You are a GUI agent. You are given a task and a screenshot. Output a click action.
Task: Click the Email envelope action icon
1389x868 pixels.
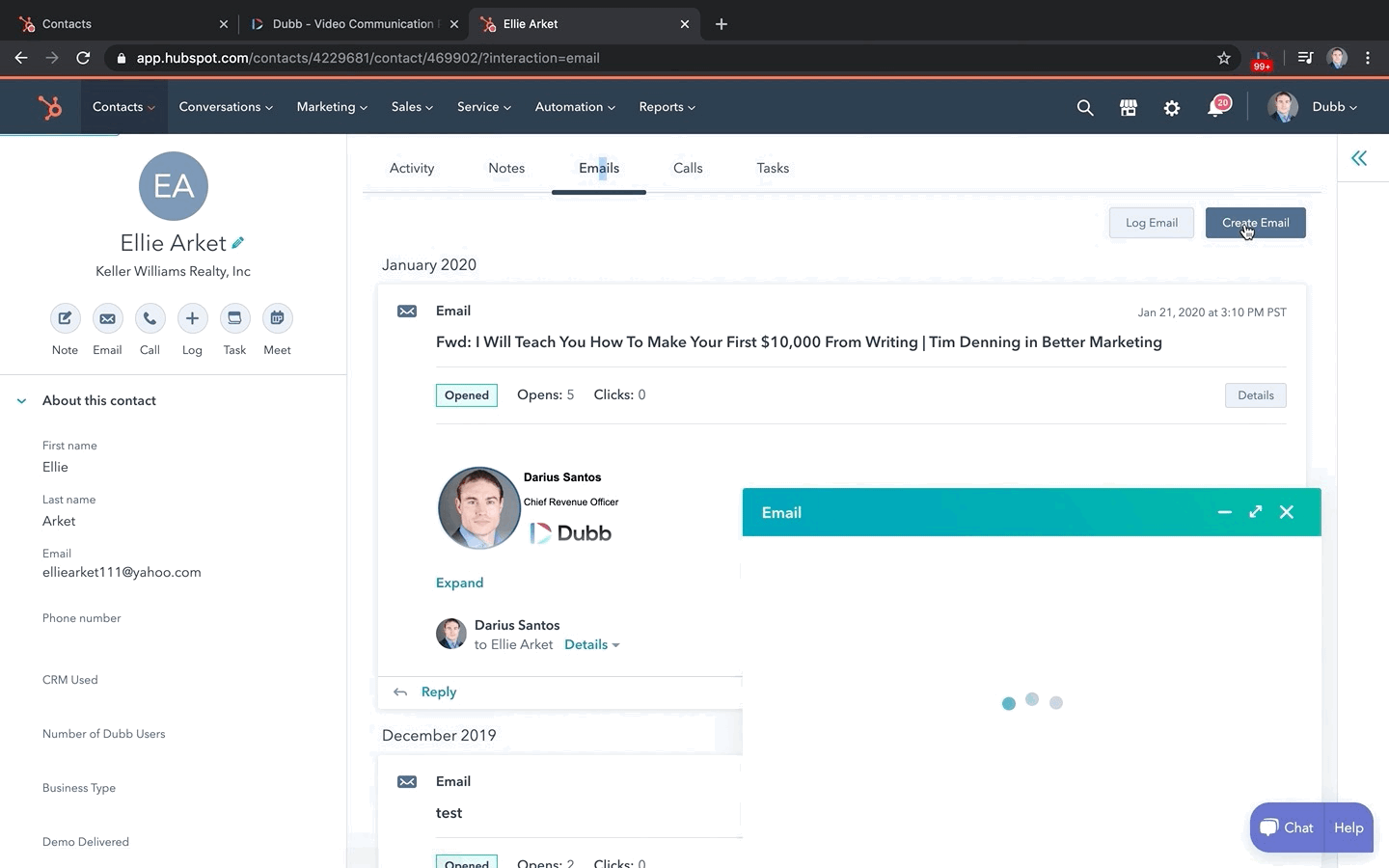click(107, 318)
